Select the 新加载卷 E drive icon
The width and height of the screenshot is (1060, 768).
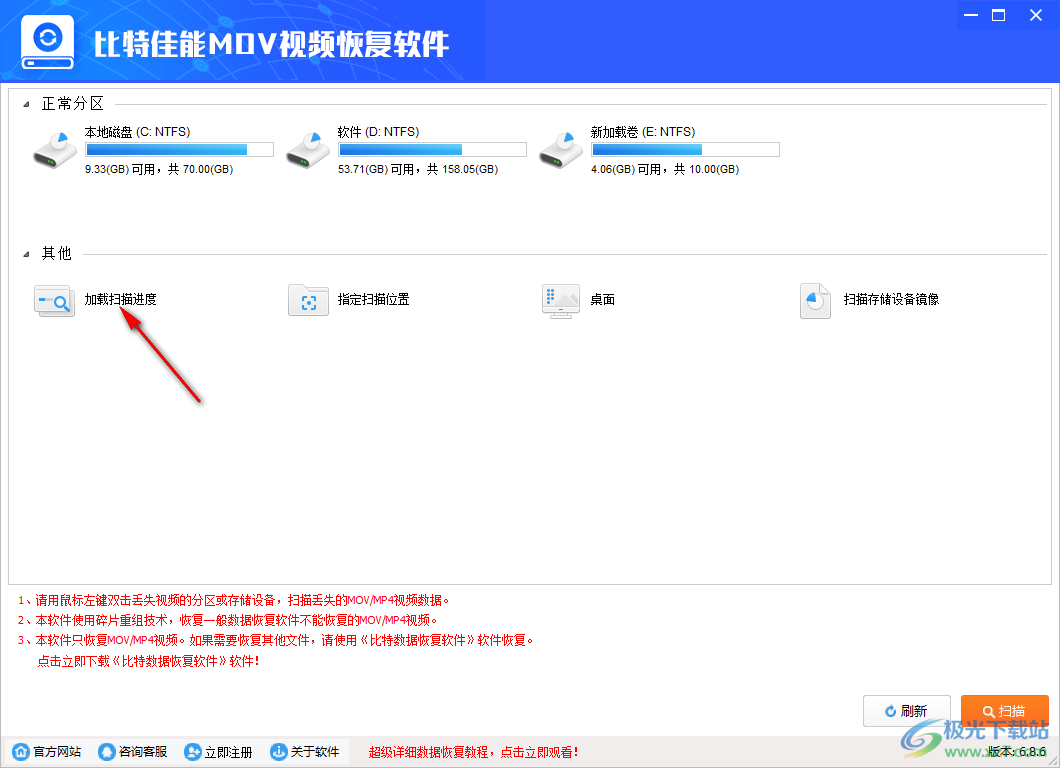coord(560,148)
